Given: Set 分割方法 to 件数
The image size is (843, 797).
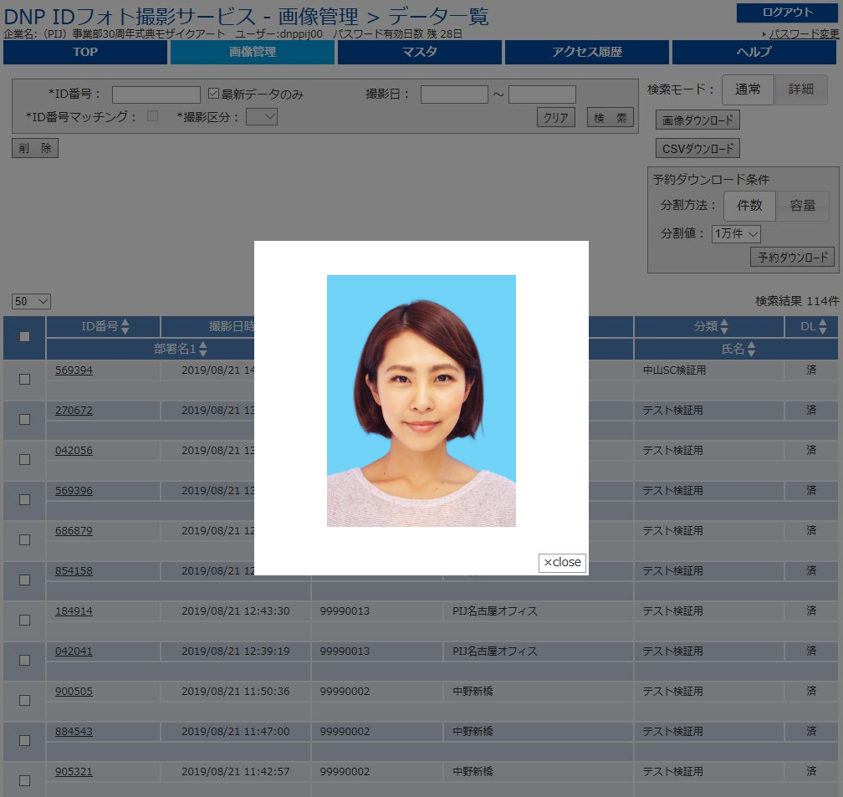Looking at the screenshot, I should pyautogui.click(x=749, y=205).
